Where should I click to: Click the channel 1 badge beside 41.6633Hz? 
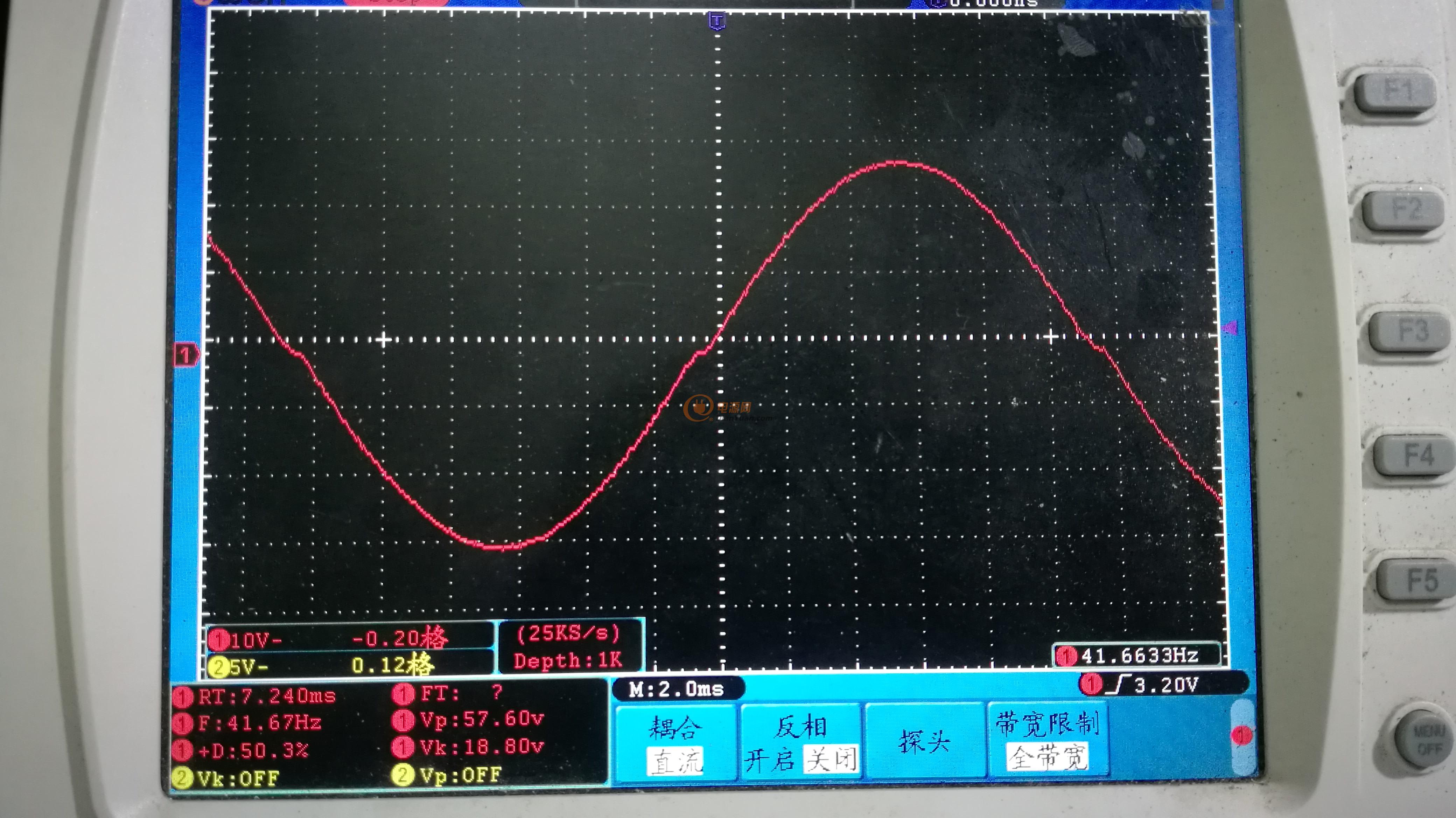click(1066, 656)
